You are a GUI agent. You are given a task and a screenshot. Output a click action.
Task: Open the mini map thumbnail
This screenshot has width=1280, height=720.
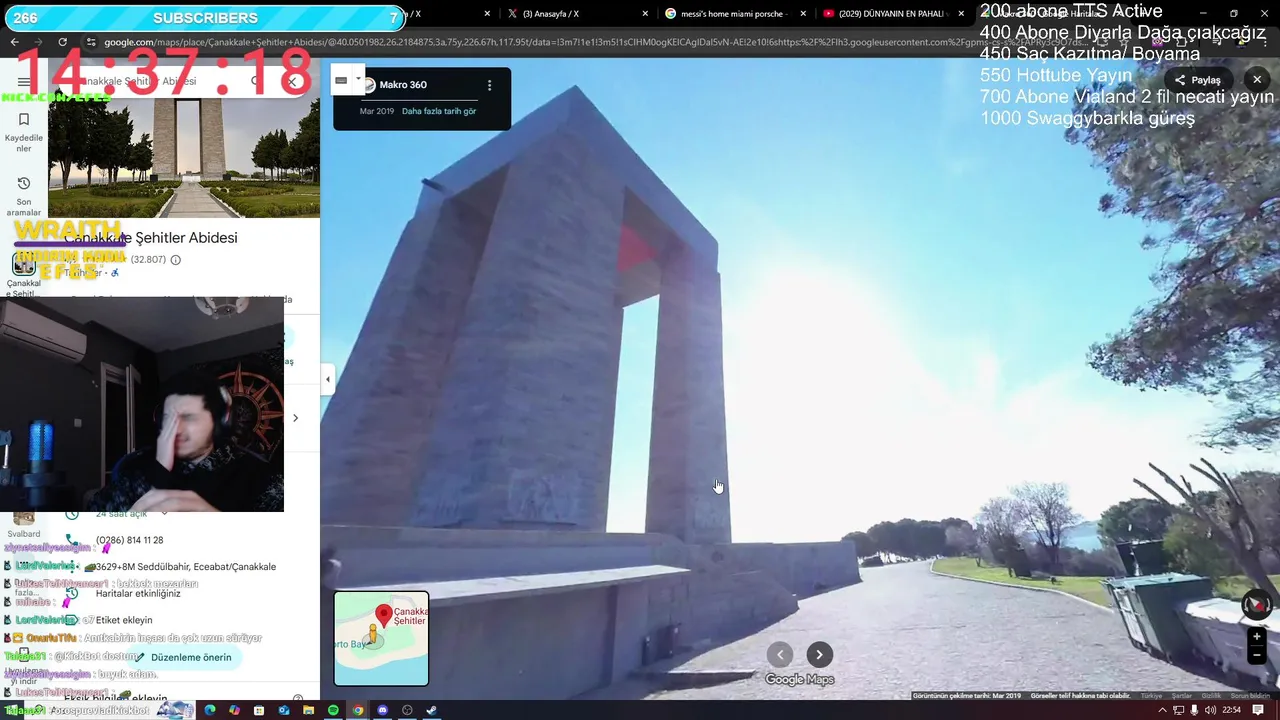381,638
